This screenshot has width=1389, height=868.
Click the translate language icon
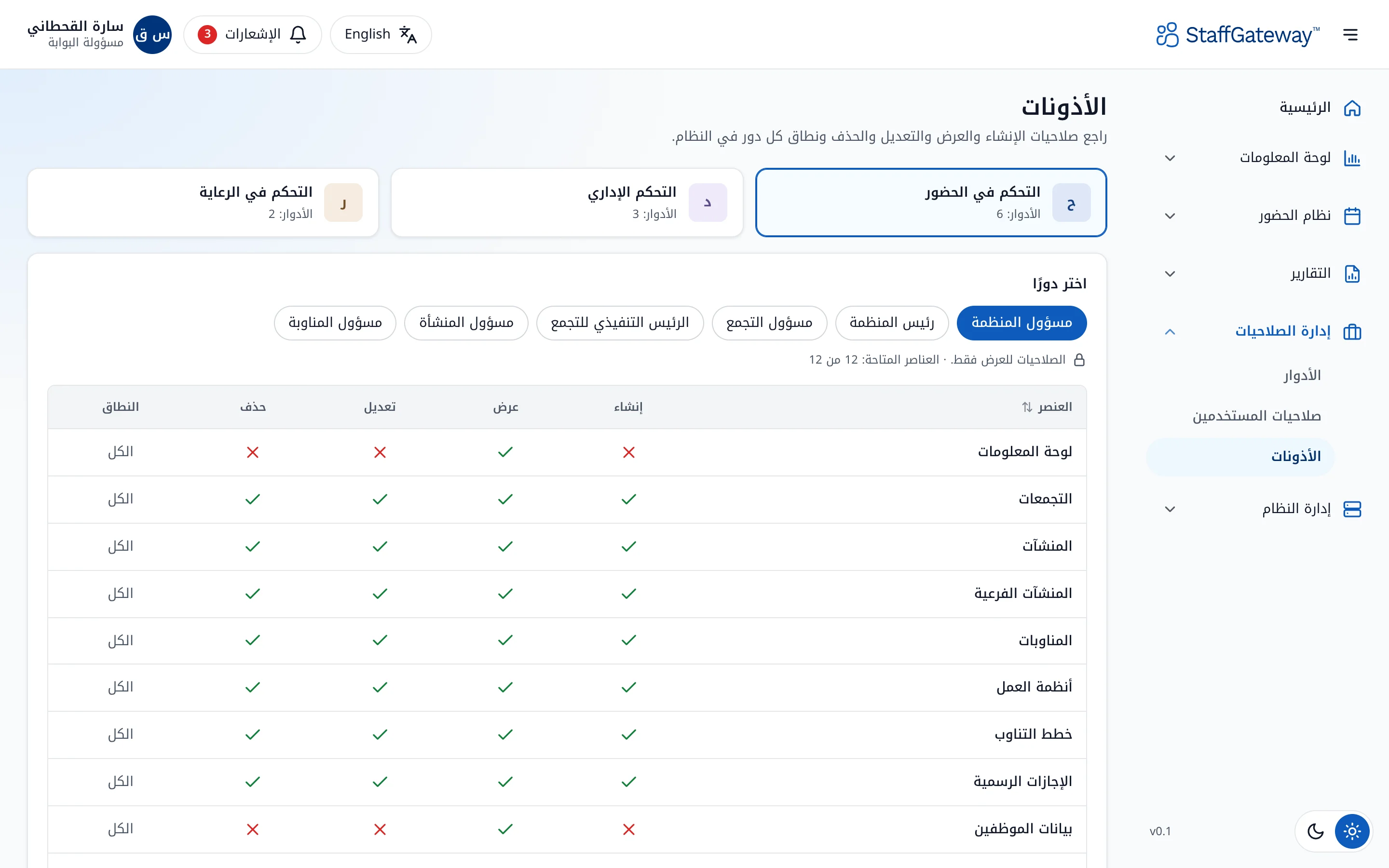click(408, 34)
